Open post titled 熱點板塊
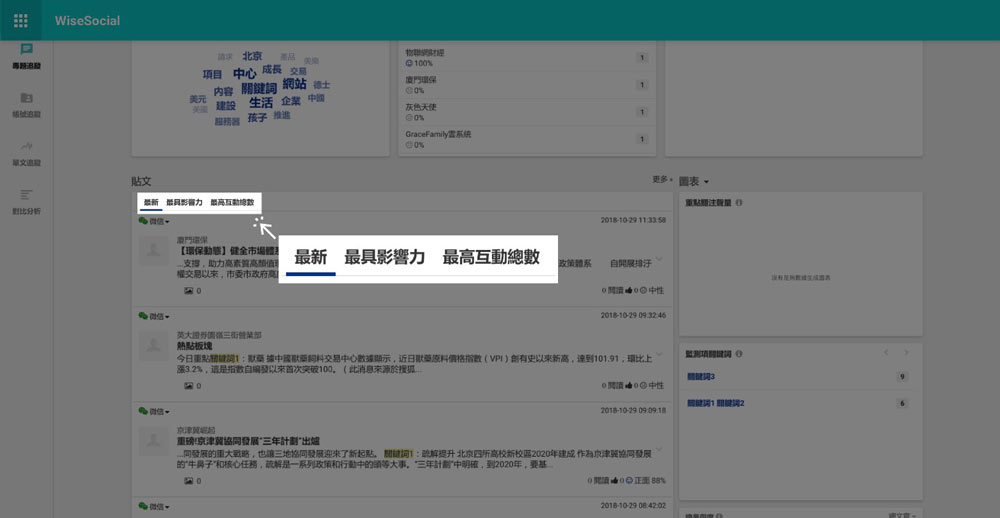 pos(195,346)
